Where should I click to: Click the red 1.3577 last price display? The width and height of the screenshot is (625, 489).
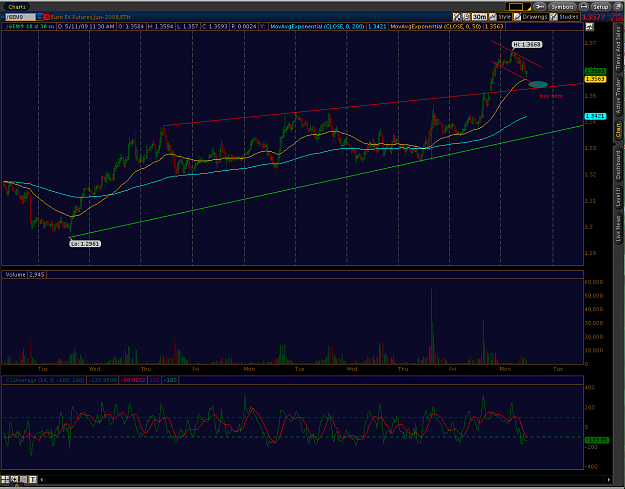(594, 17)
